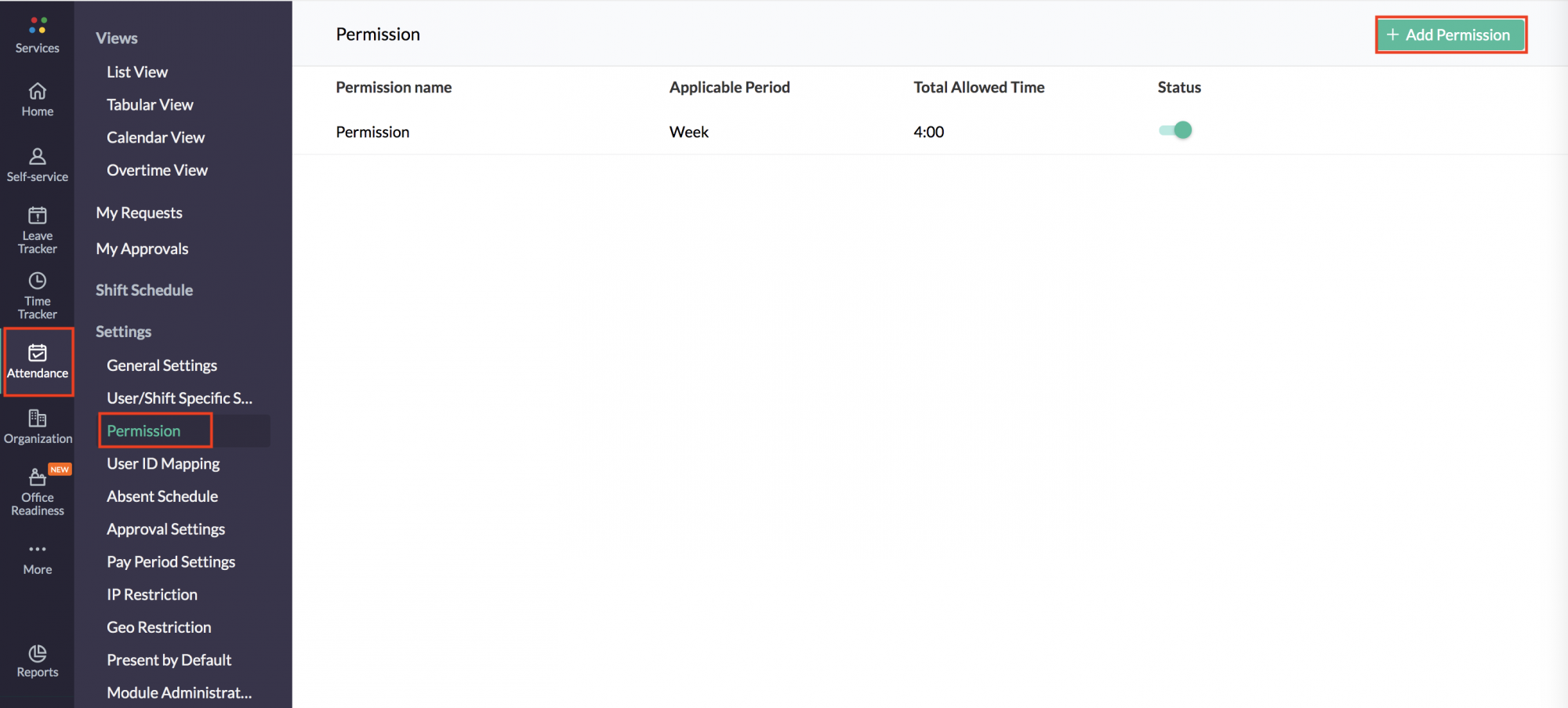Open the Office Readiness icon
Screen dimensions: 1568x708
tap(38, 477)
